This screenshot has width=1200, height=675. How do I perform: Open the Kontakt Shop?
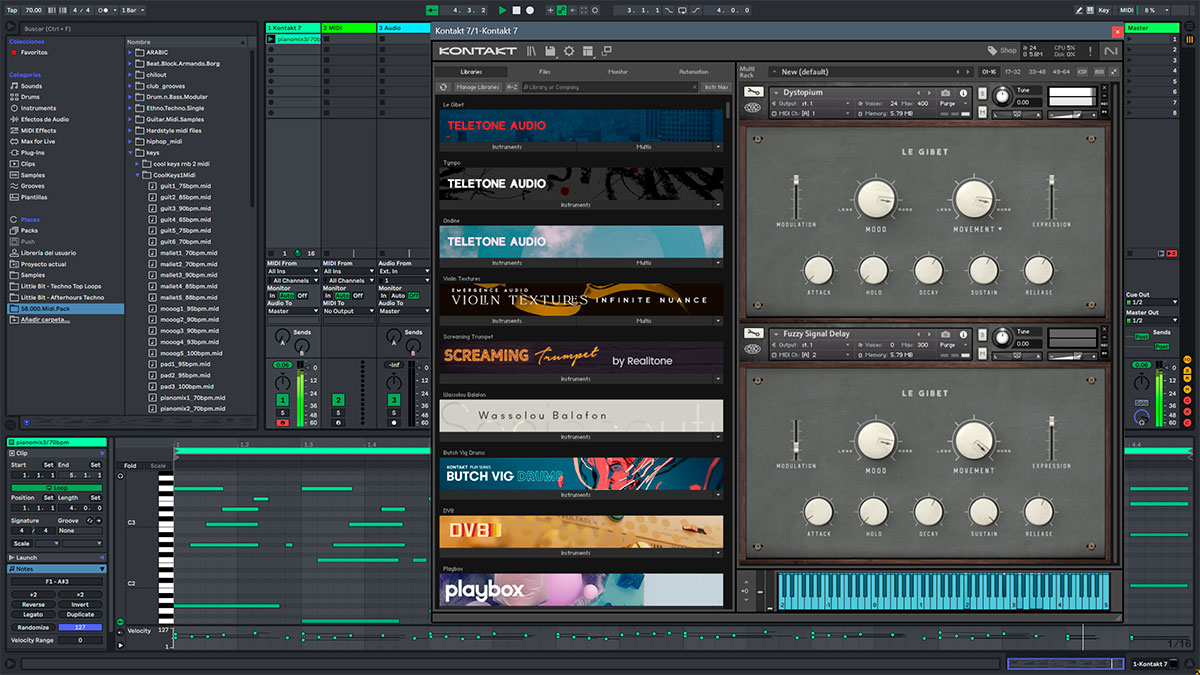click(1002, 51)
